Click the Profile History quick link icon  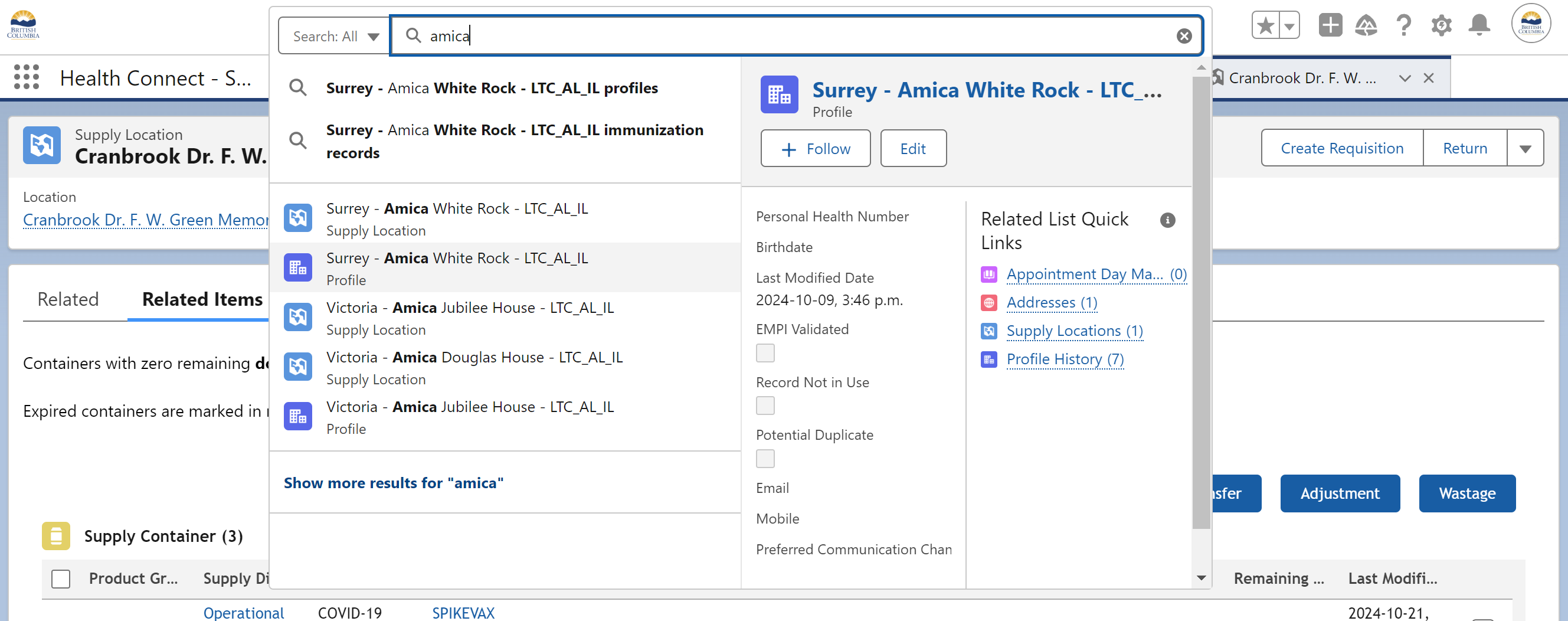point(989,359)
